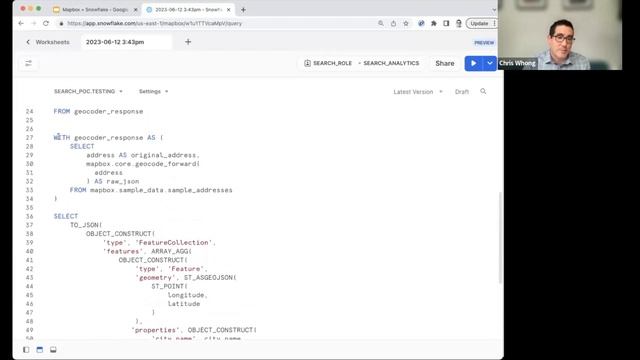Open search in worksheet magnifier icon
This screenshot has height=360, width=640.
[483, 91]
